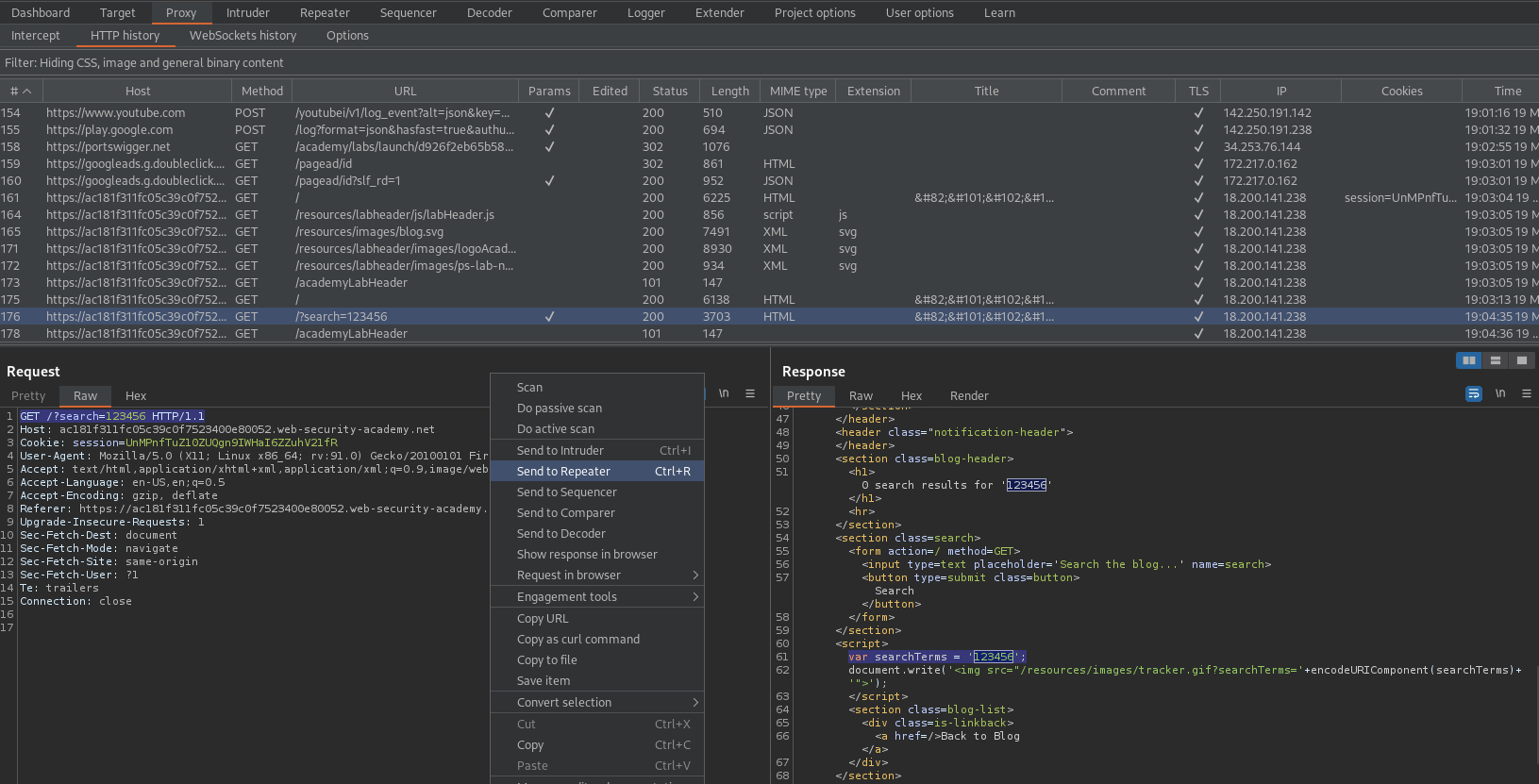Select row 164 labHeader.js request
Image resolution: width=1539 pixels, height=784 pixels.
click(x=769, y=214)
